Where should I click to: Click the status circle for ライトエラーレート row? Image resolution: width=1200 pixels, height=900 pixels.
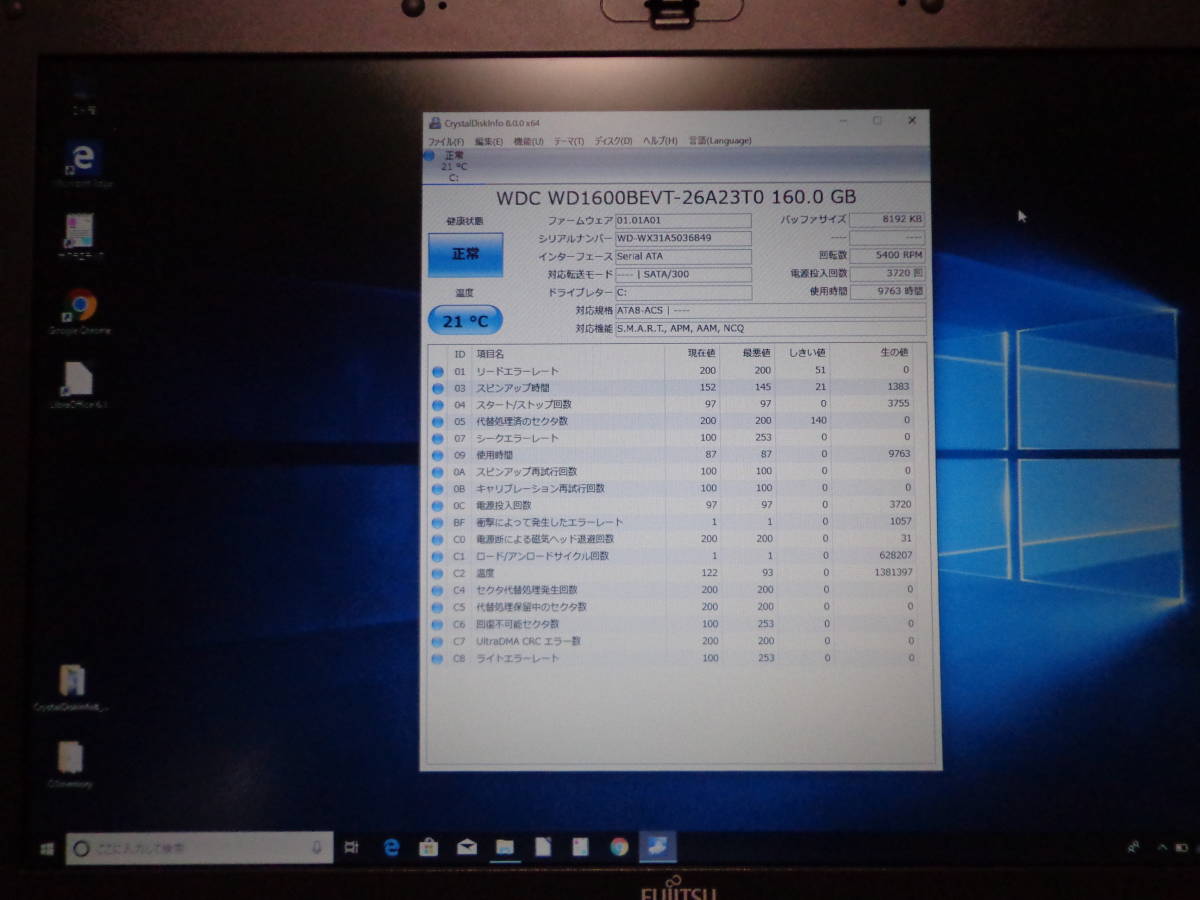[x=438, y=658]
